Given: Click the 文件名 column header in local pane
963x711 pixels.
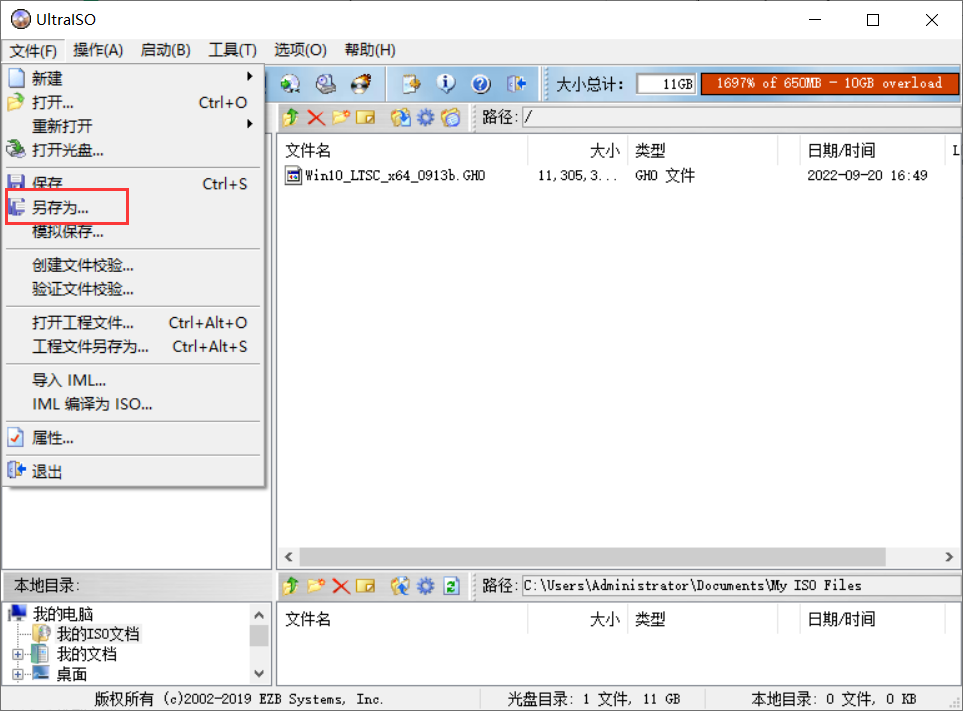Looking at the screenshot, I should click(404, 619).
